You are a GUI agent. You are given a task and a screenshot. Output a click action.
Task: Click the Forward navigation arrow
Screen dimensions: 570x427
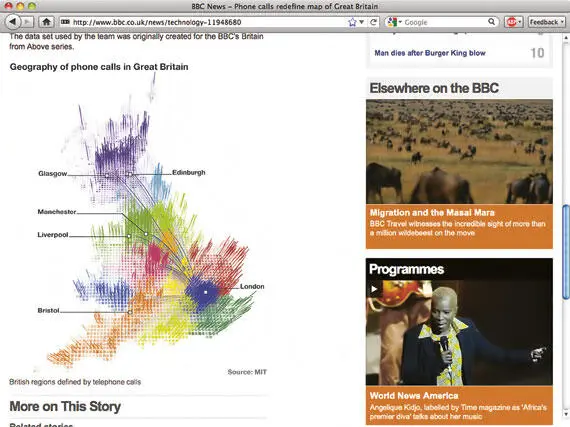click(27, 22)
